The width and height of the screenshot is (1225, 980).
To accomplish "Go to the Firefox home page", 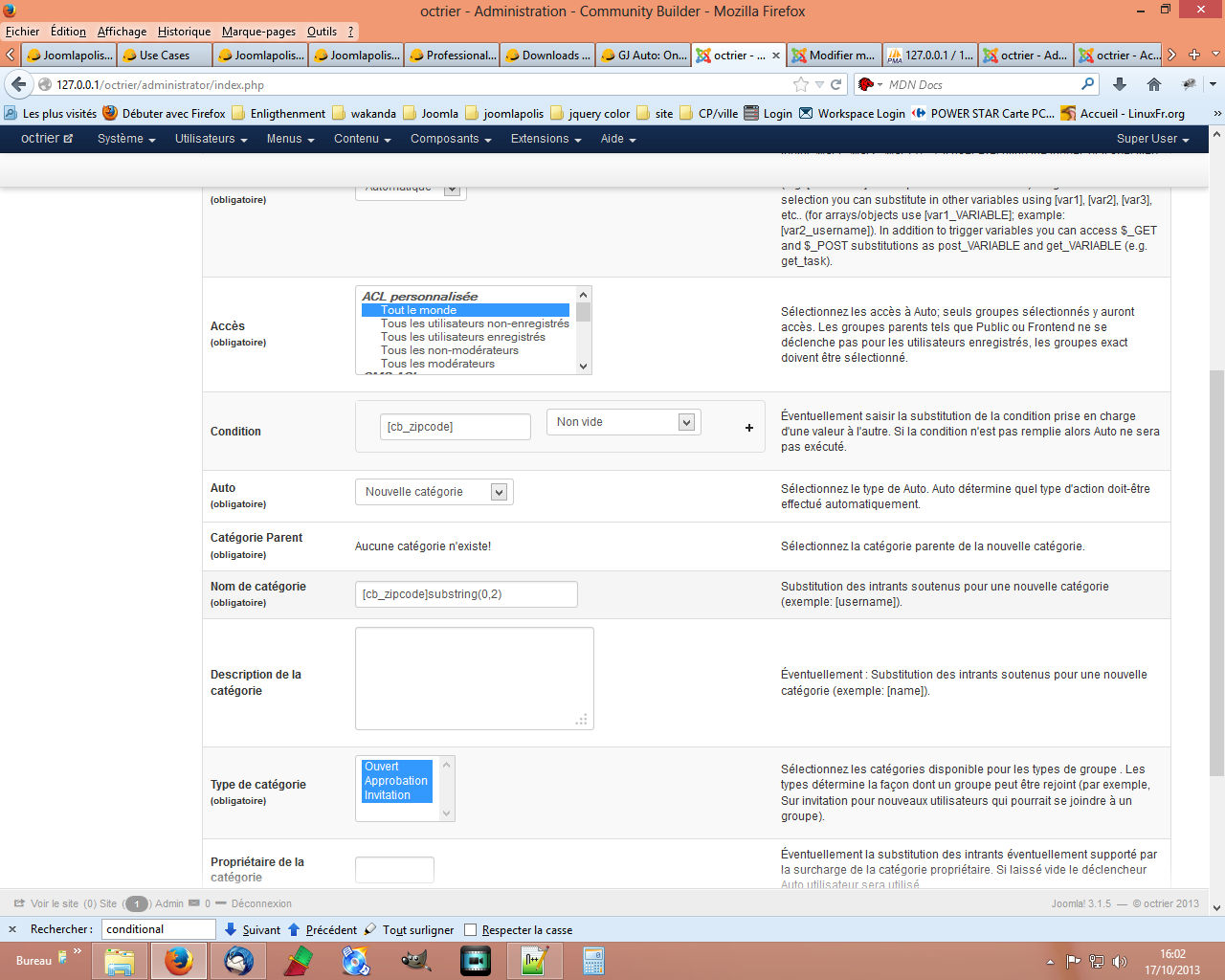I will point(1154,84).
